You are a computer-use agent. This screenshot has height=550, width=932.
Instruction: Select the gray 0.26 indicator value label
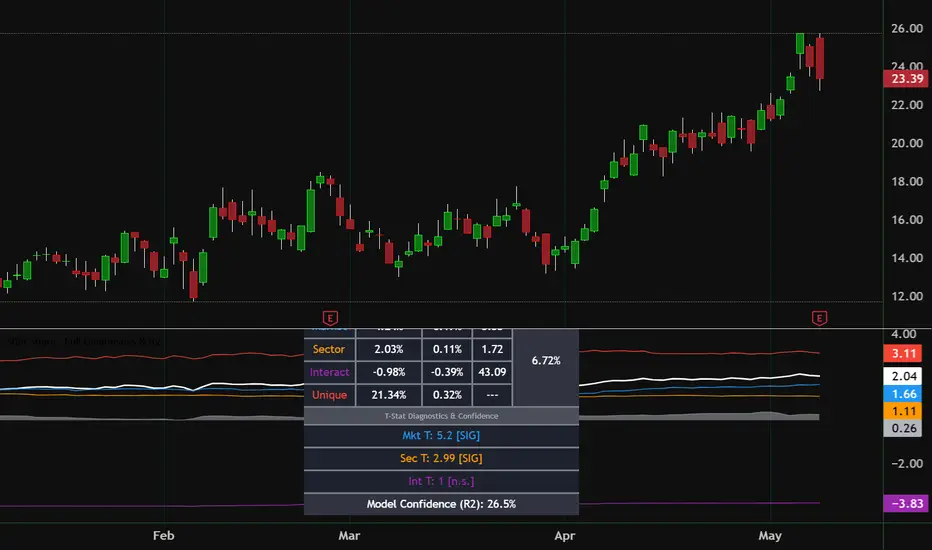pyautogui.click(x=903, y=428)
